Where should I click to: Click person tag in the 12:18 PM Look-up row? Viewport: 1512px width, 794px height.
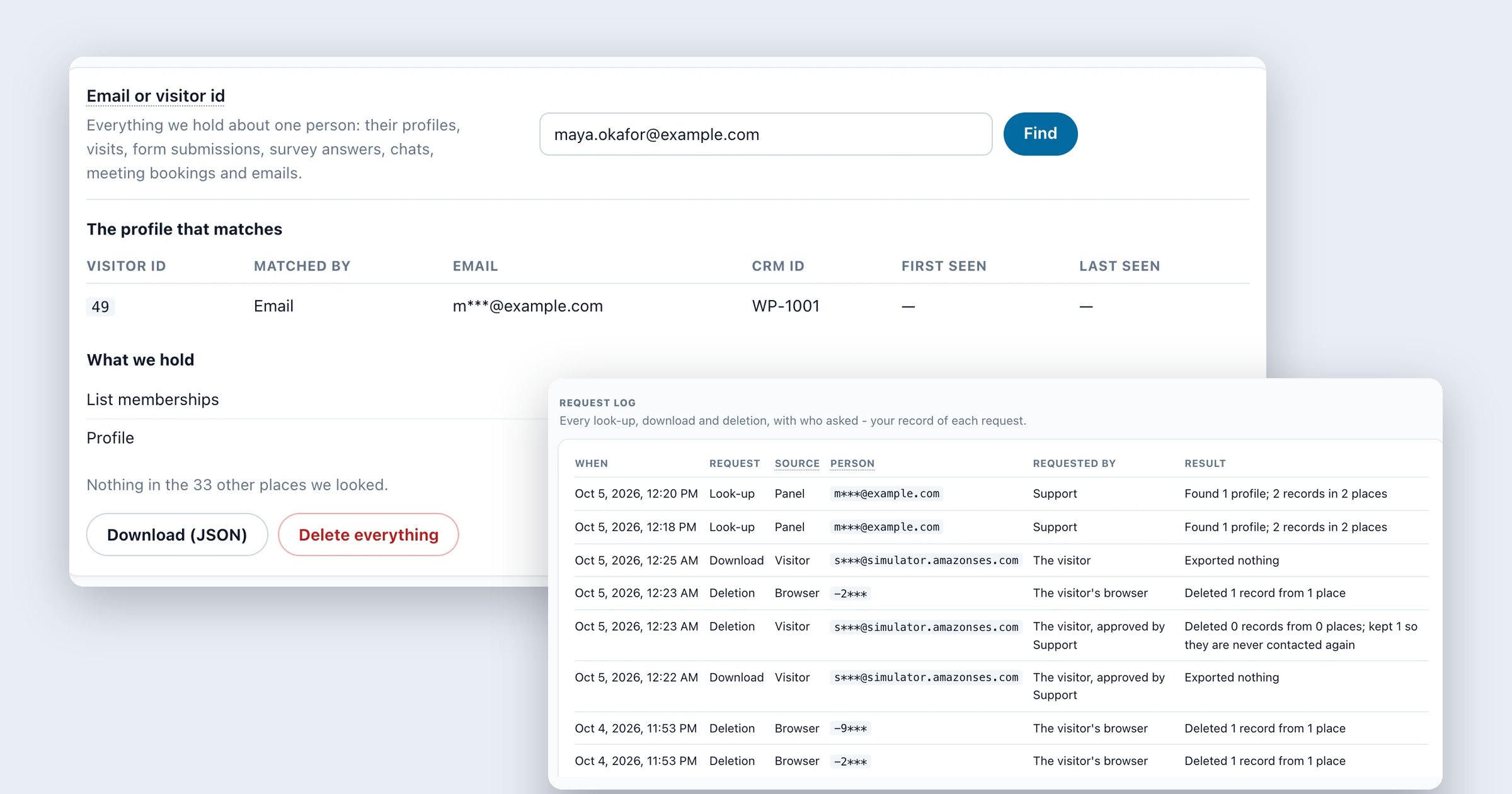(x=886, y=527)
